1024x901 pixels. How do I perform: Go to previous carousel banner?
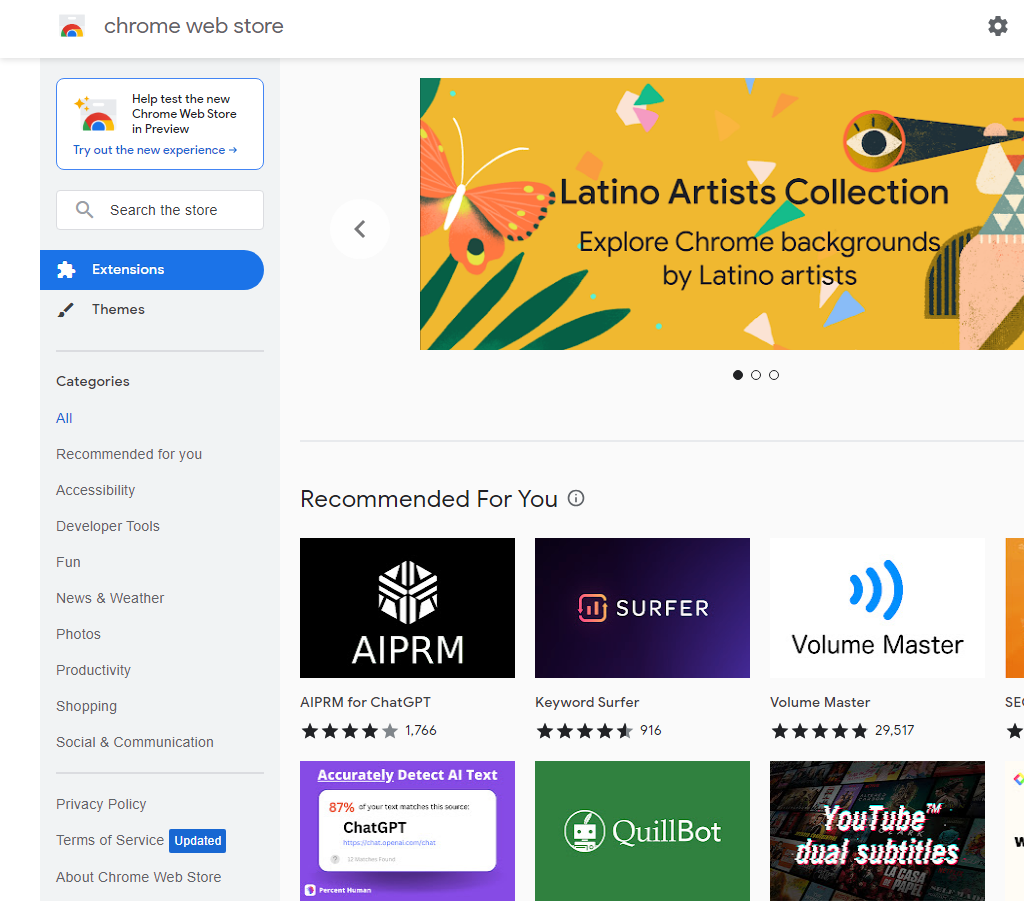tap(360, 229)
